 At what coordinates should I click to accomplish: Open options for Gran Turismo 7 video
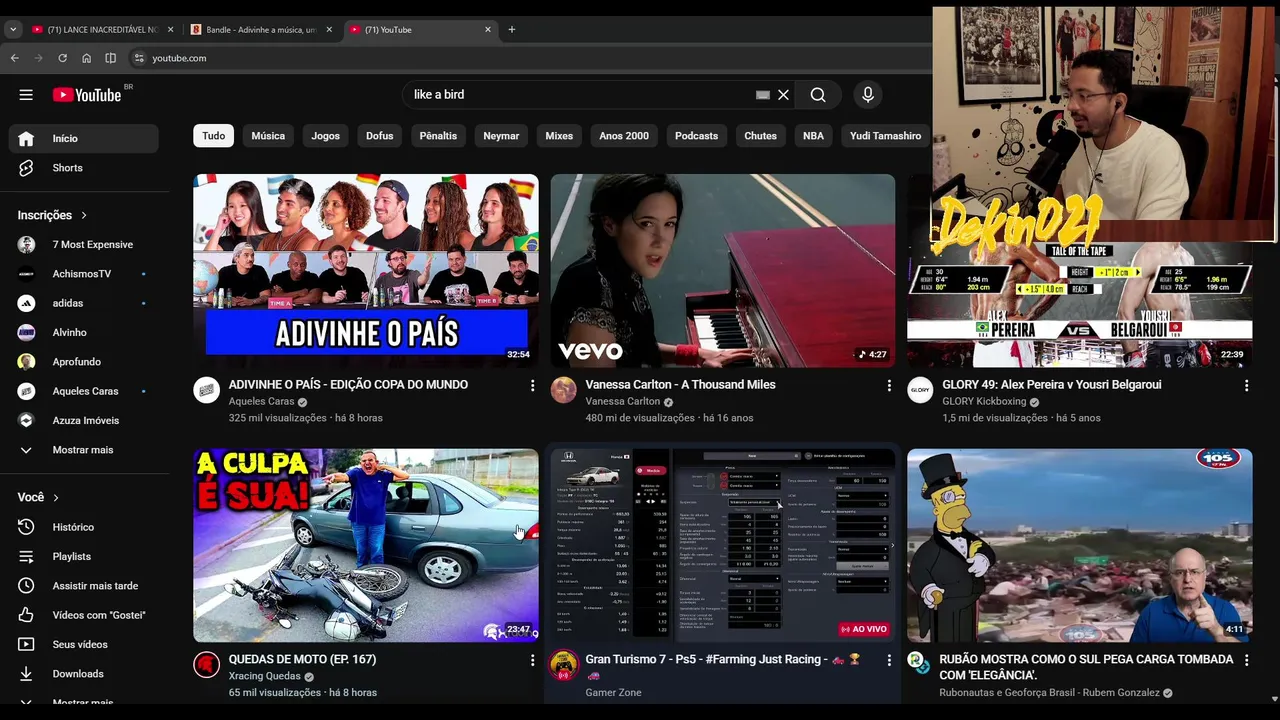coord(889,660)
